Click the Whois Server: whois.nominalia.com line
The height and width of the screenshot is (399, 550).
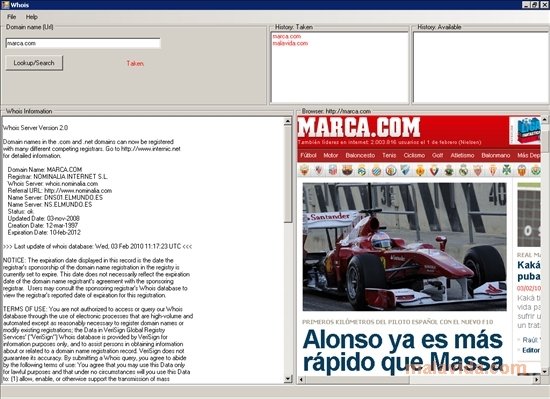53,184
